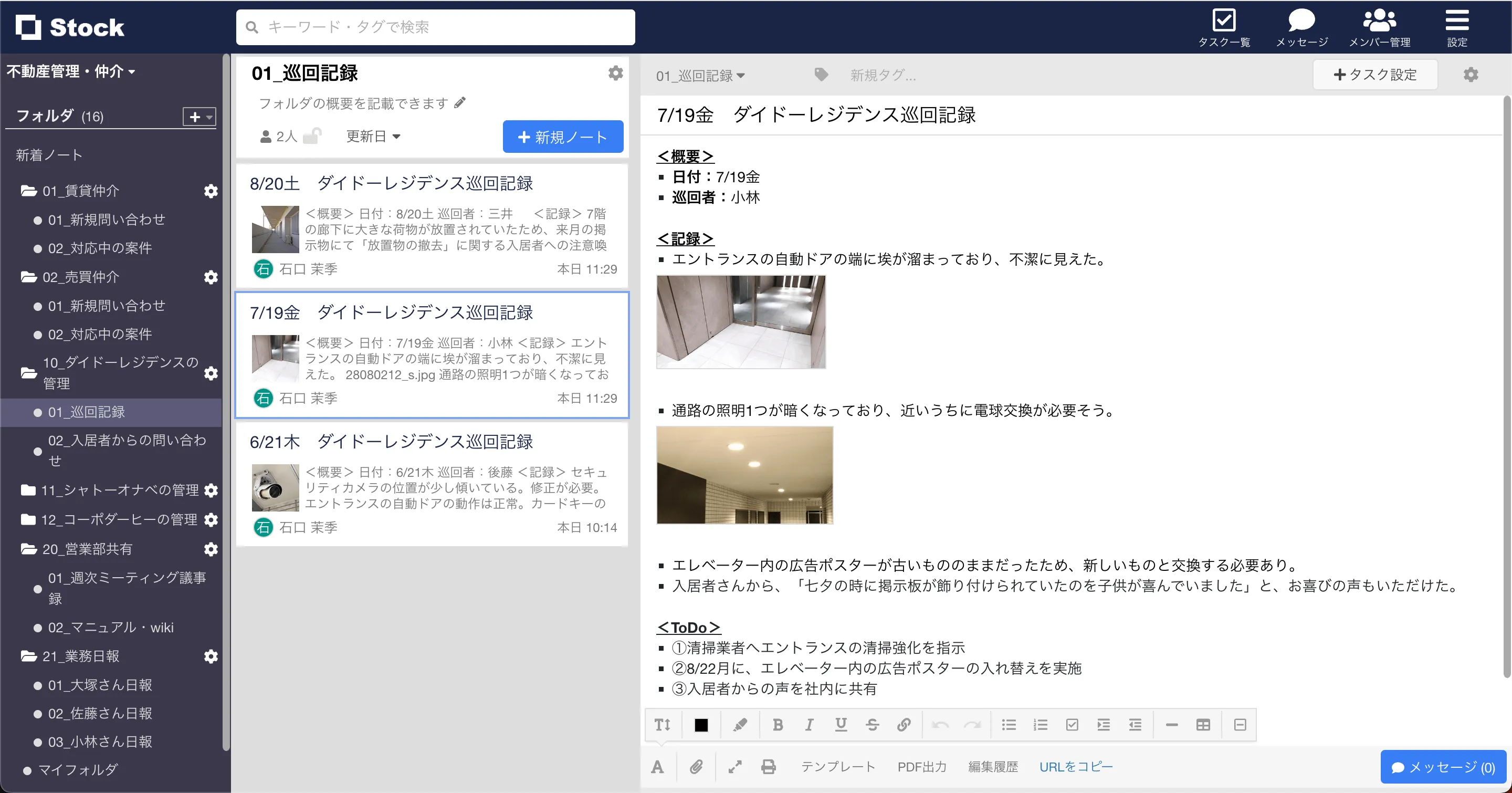This screenshot has height=793, width=1512.
Task: Insert a table into the note
Action: [x=1203, y=724]
